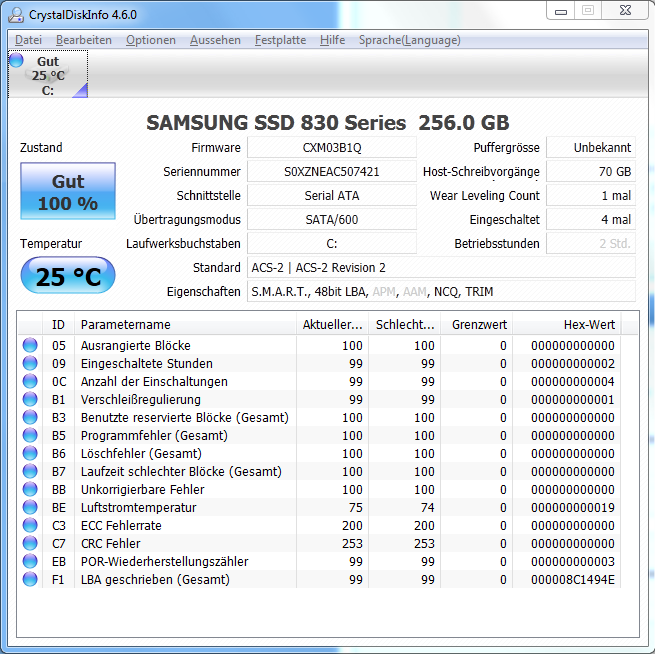The width and height of the screenshot is (655, 654).
Task: Click status icon for ECC Fehlerrate row
Action: pos(30,525)
